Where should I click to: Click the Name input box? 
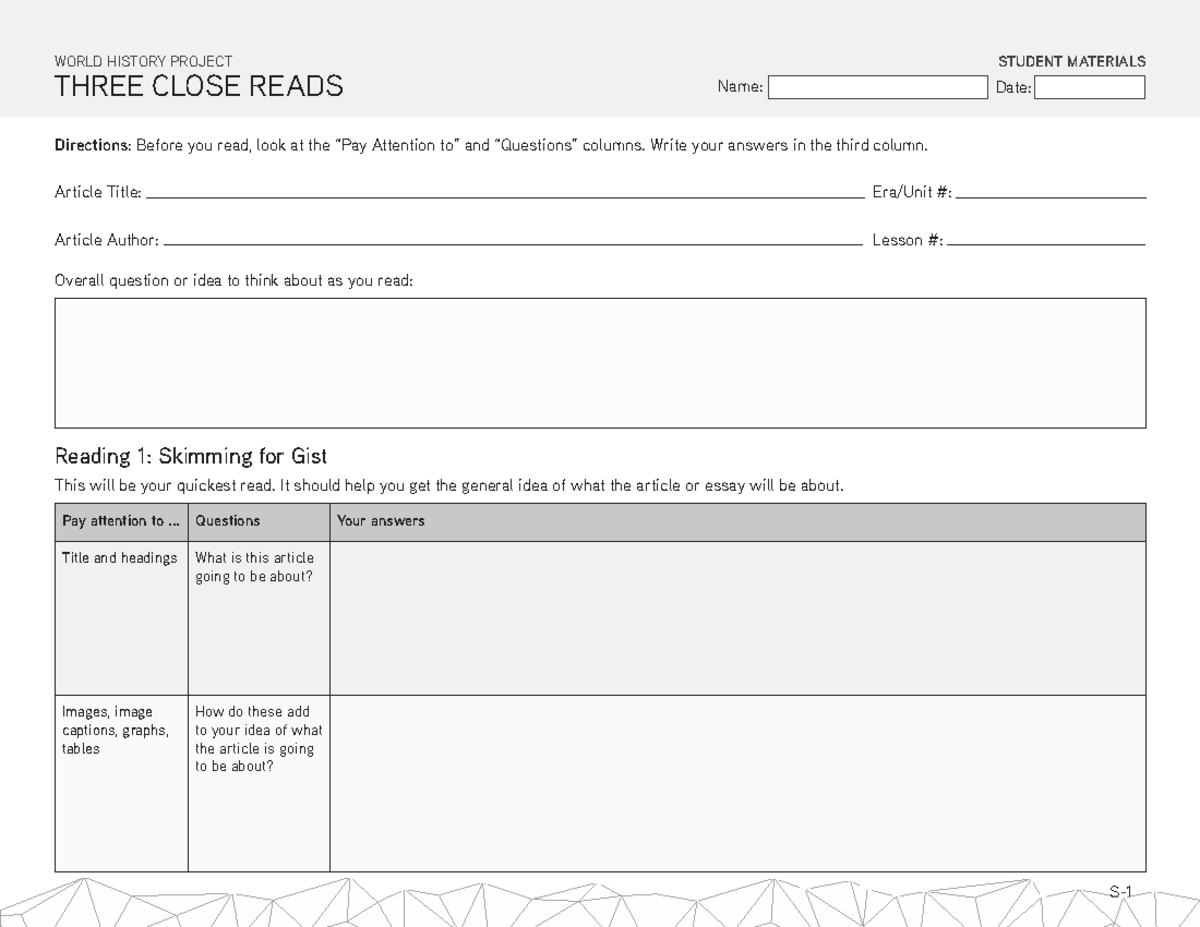pyautogui.click(x=877, y=87)
